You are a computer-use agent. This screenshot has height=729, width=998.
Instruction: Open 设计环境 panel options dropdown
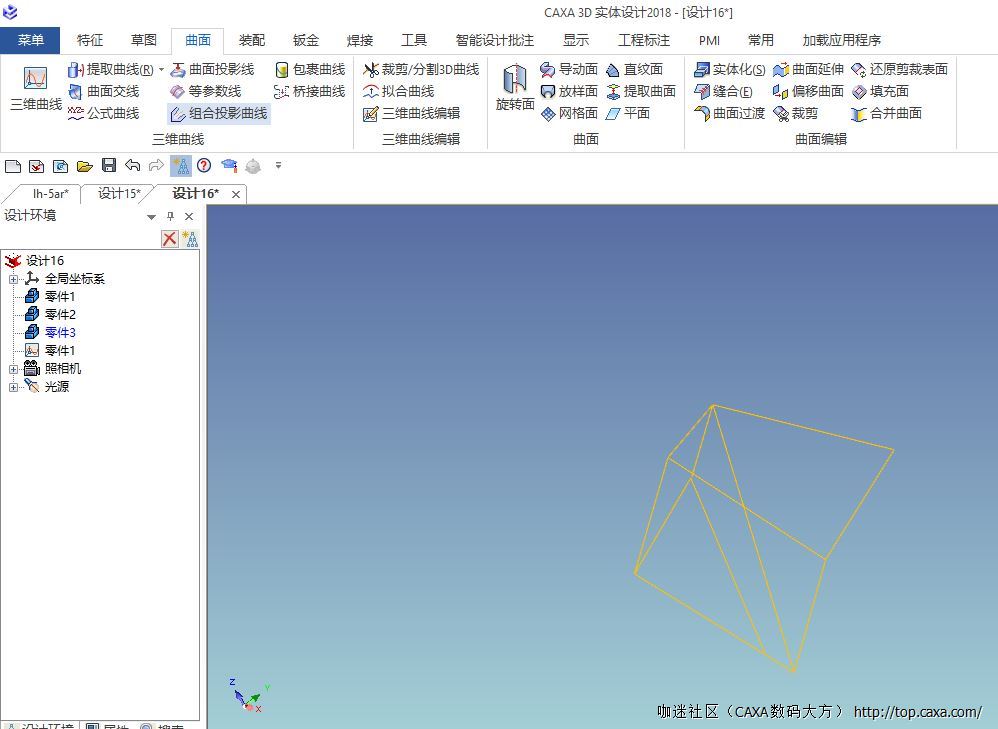tap(151, 216)
